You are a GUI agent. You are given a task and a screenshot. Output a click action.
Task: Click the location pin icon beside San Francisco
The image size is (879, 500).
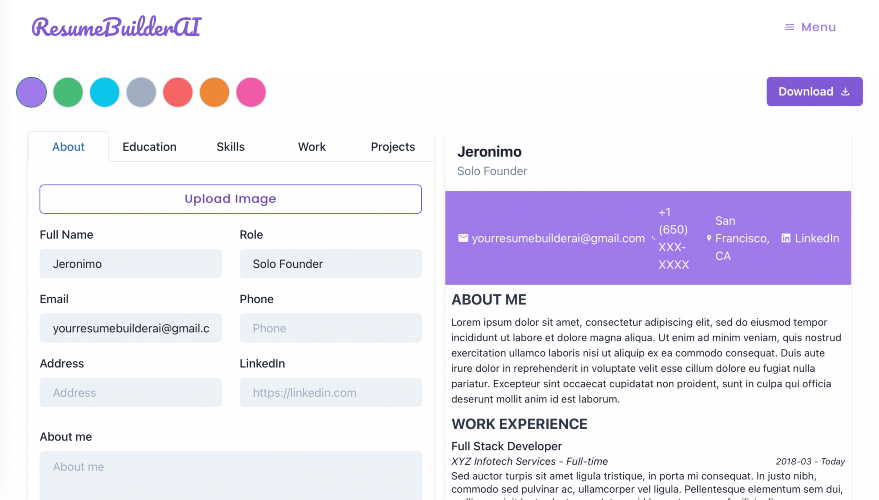[709, 238]
